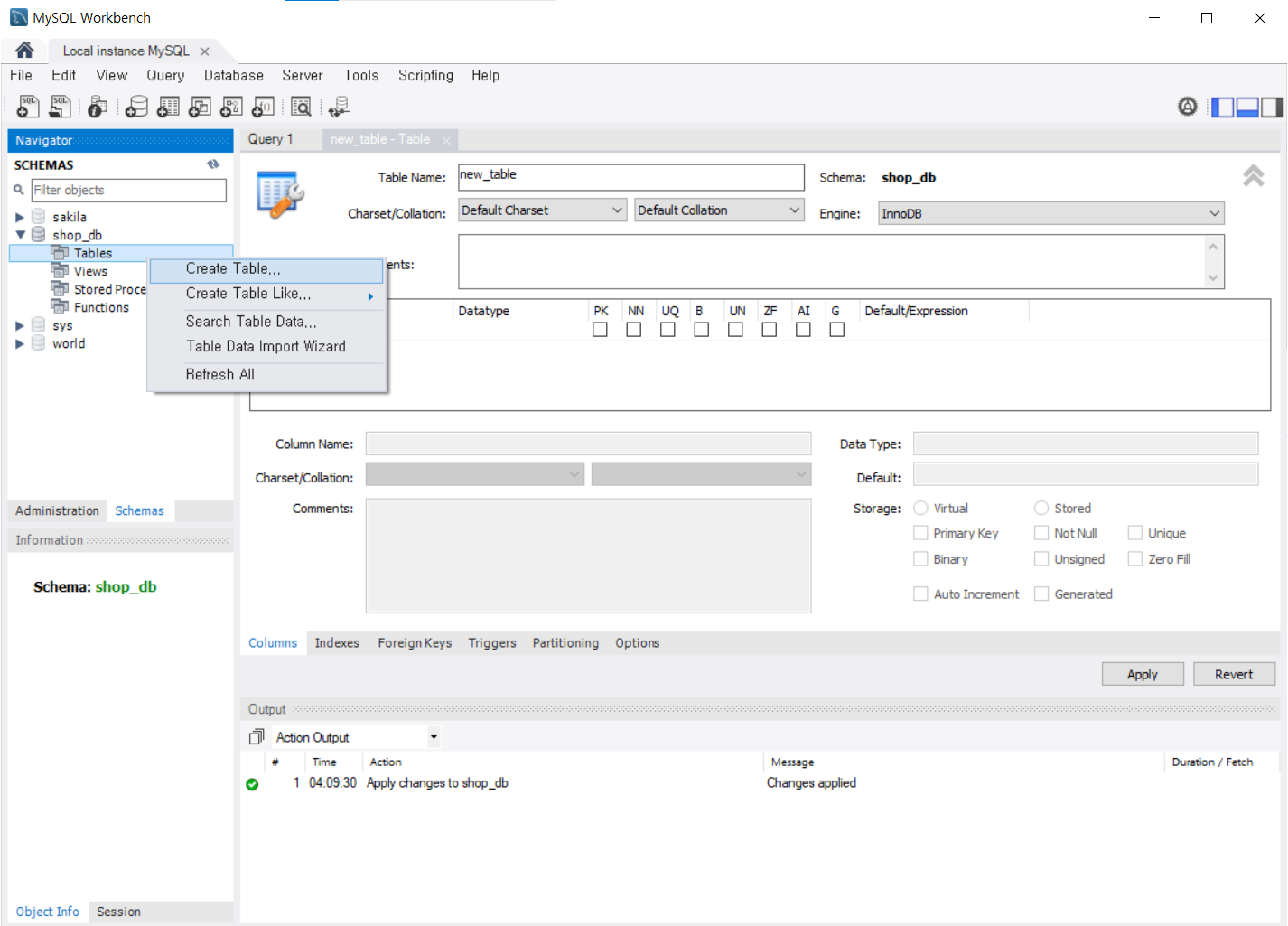The width and height of the screenshot is (1288, 926).
Task: Create new function toolbar icon
Action: pyautogui.click(x=263, y=107)
